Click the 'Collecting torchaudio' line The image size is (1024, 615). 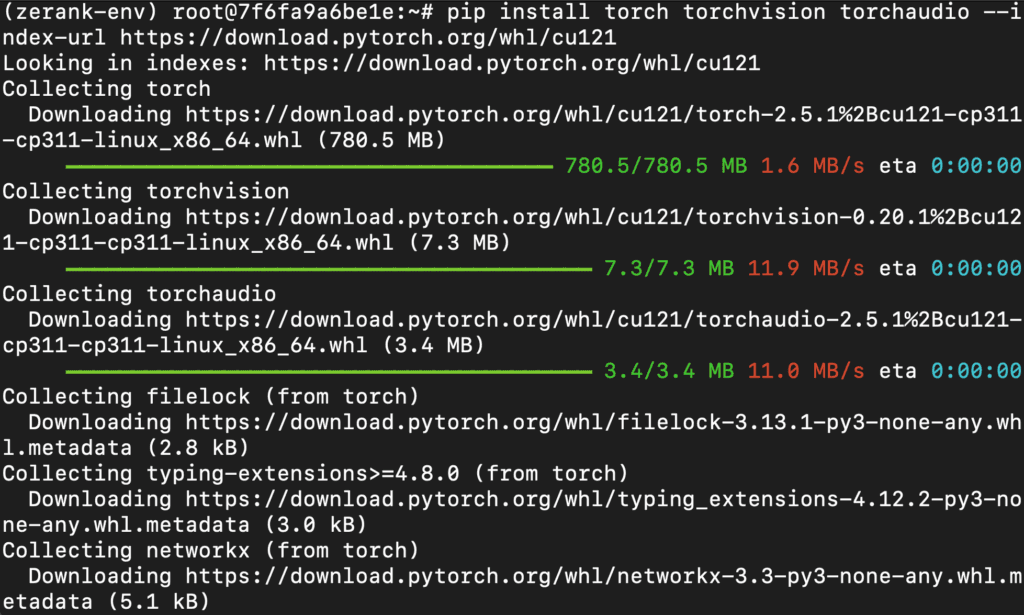(x=139, y=294)
